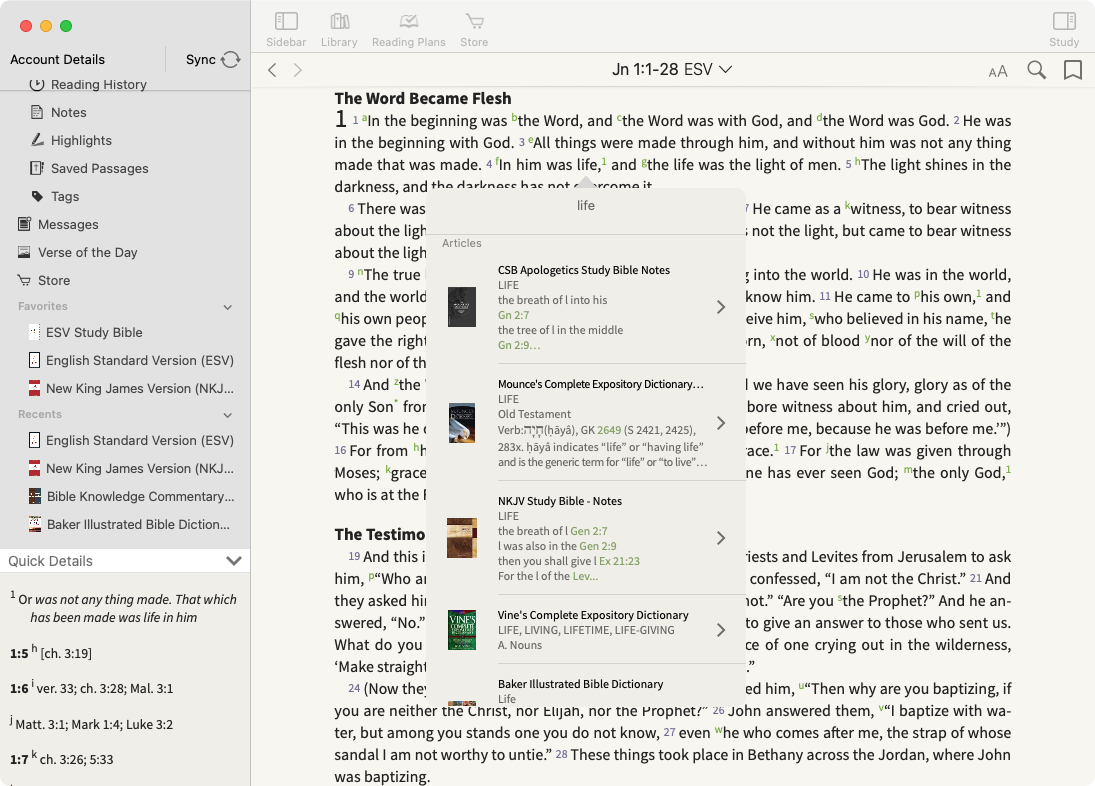Click the "ch. 3:26; 5:33" reference
This screenshot has width=1095, height=786.
76,759
